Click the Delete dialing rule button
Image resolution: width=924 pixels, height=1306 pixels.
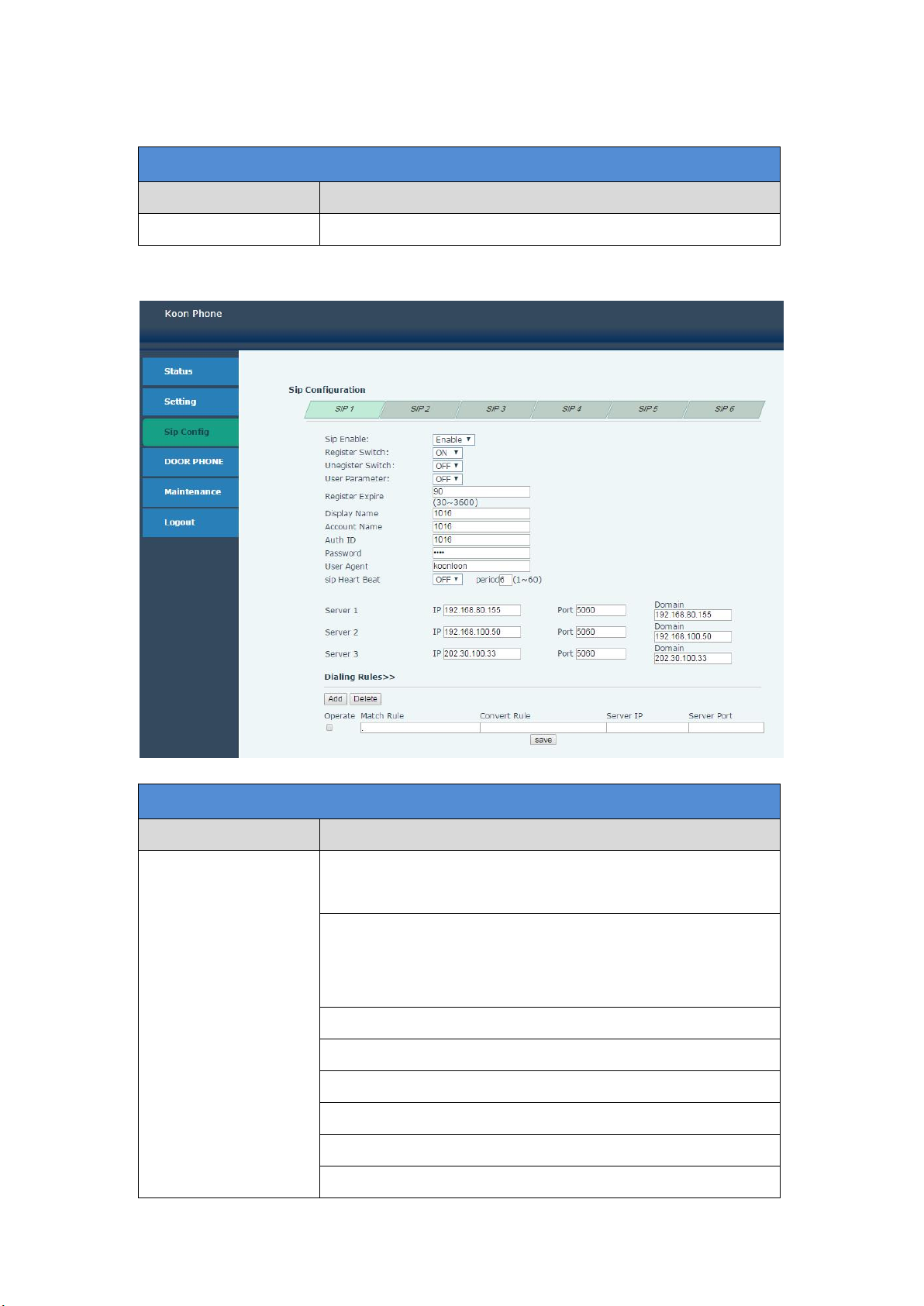366,699
